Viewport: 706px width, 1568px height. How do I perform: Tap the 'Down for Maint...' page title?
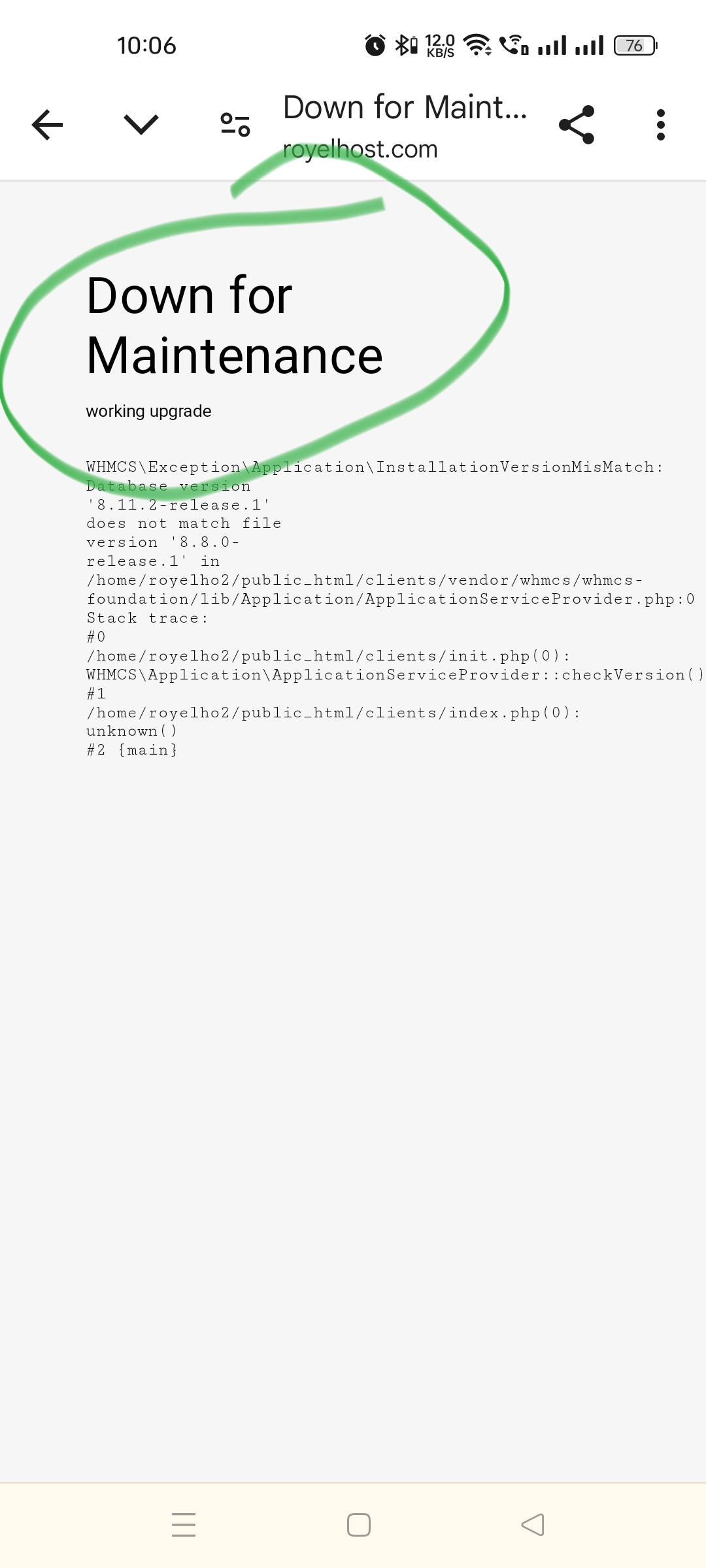[405, 107]
